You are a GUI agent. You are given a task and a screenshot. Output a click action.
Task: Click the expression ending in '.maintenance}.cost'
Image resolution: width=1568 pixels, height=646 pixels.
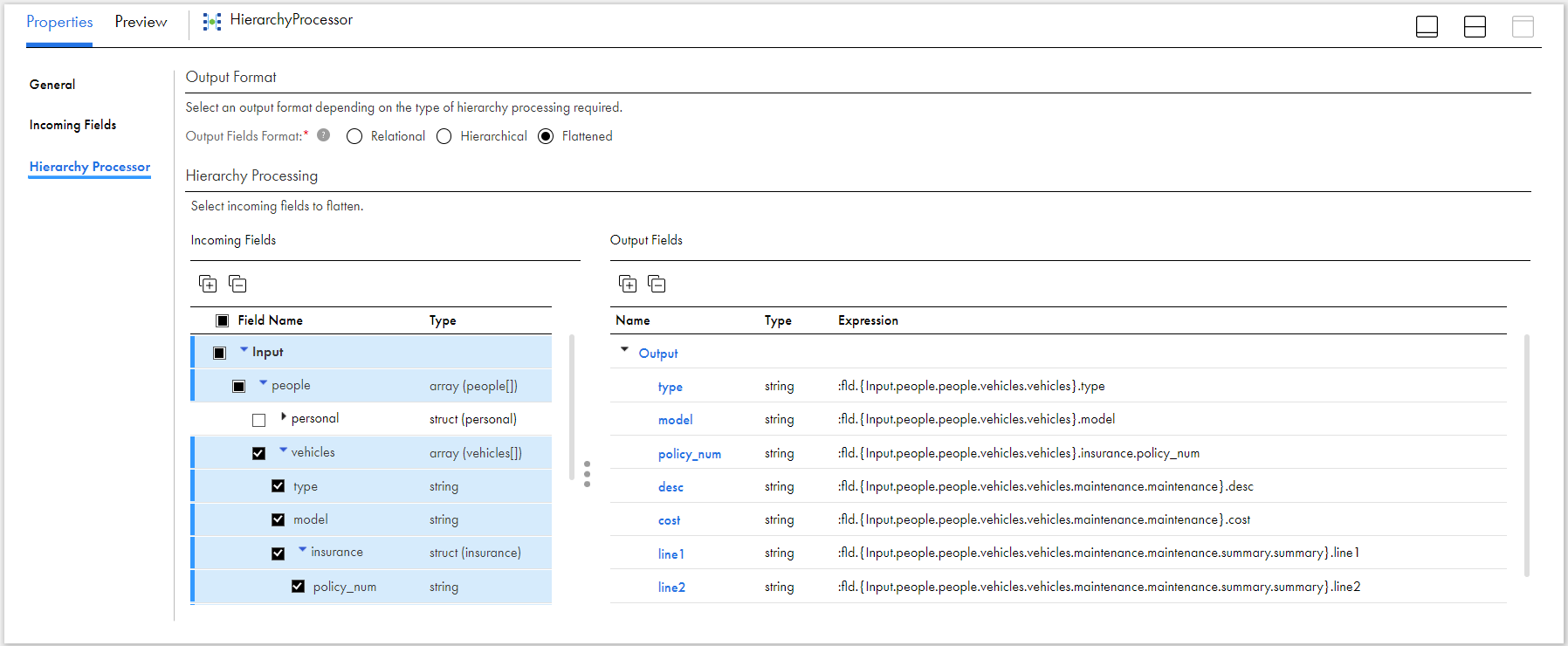click(x=1044, y=519)
